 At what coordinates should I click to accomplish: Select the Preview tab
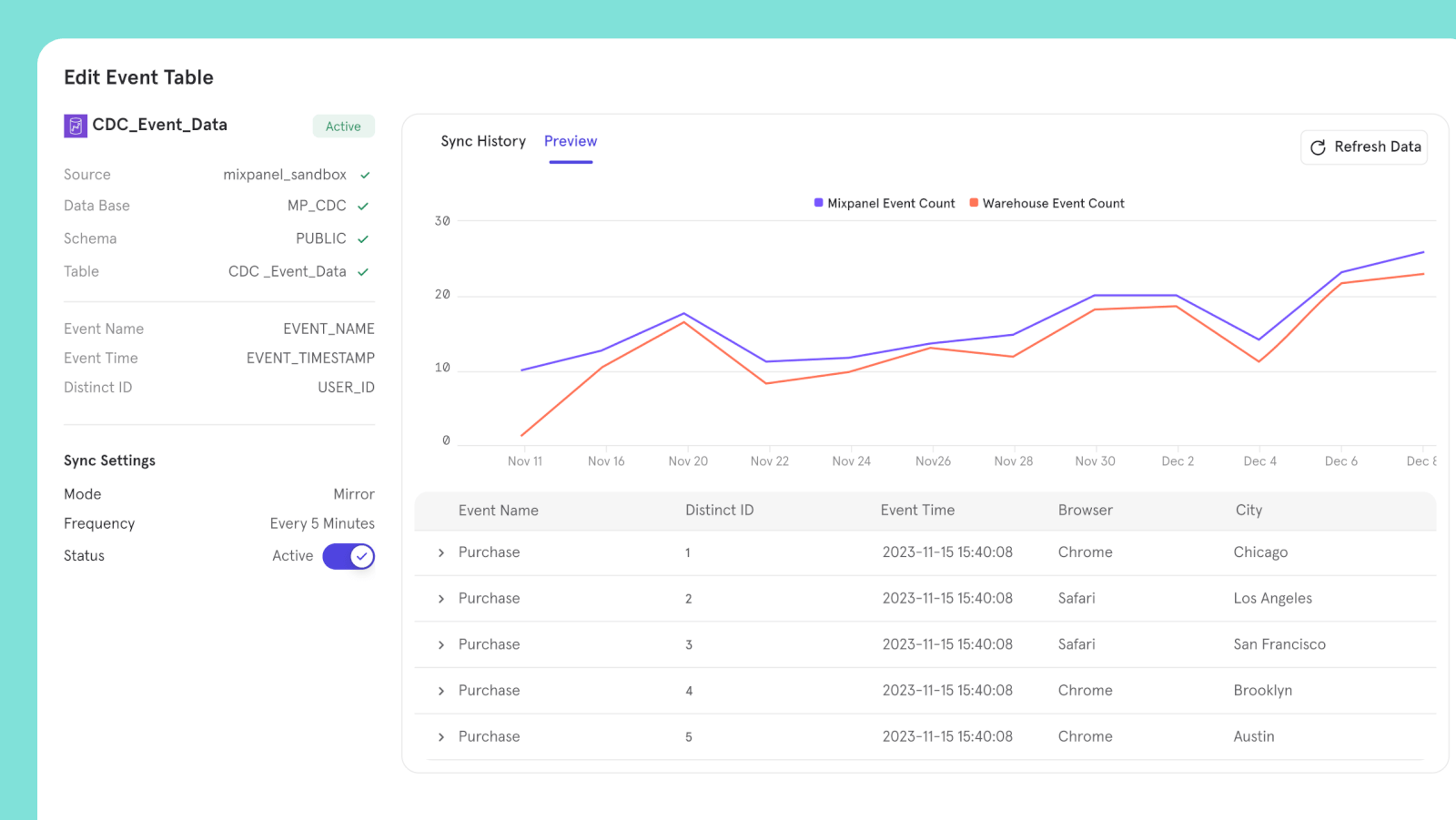tap(571, 141)
